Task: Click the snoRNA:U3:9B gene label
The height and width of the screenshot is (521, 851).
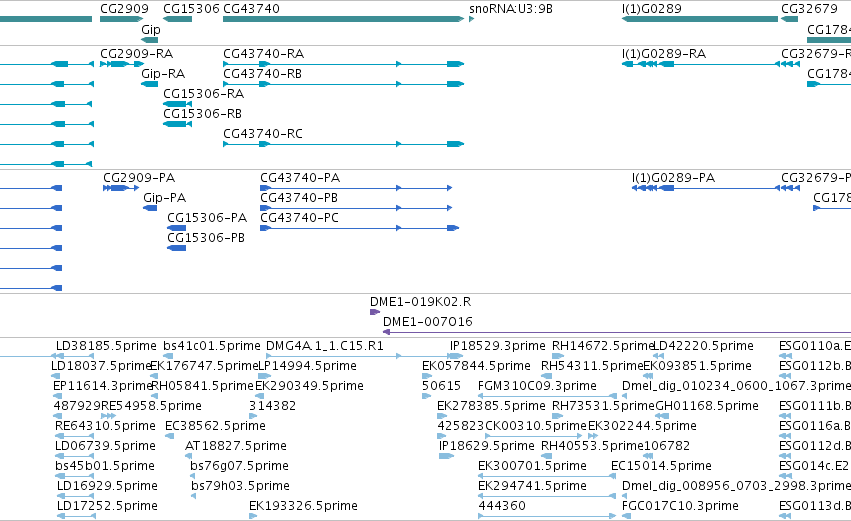Action: [x=511, y=9]
